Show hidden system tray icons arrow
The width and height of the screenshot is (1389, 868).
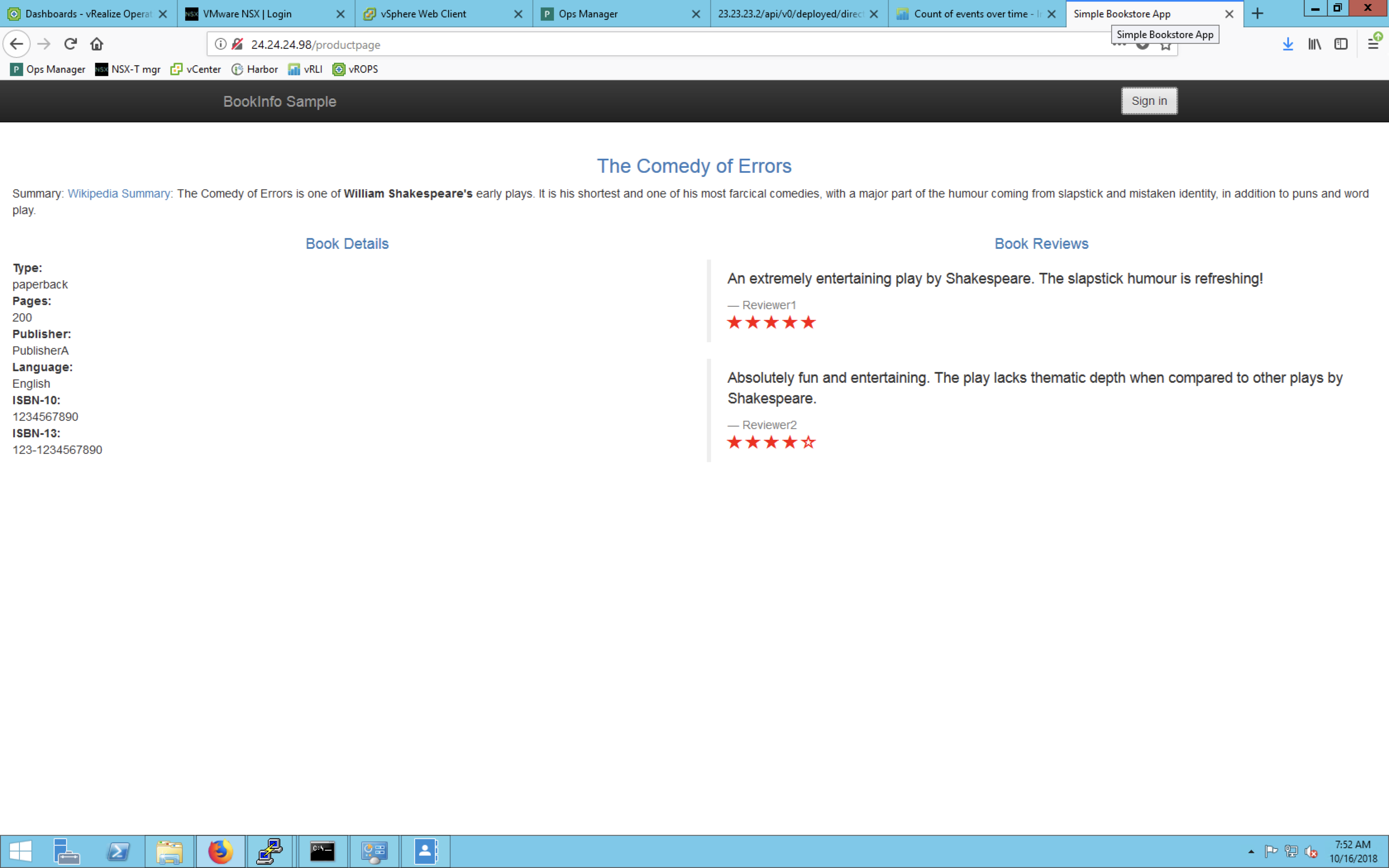pyautogui.click(x=1251, y=851)
